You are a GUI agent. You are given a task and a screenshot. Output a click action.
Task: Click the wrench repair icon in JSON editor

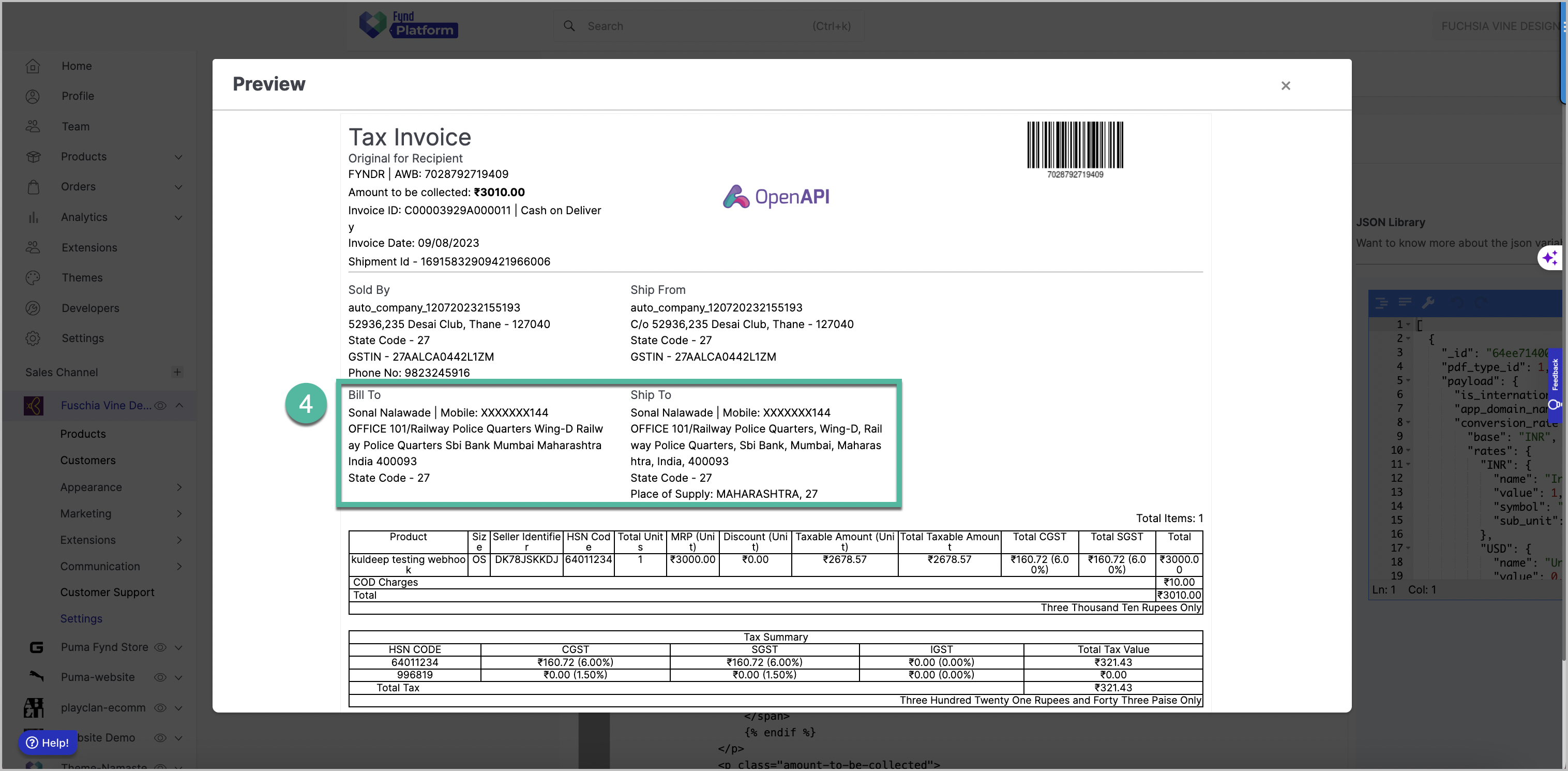click(x=1428, y=302)
